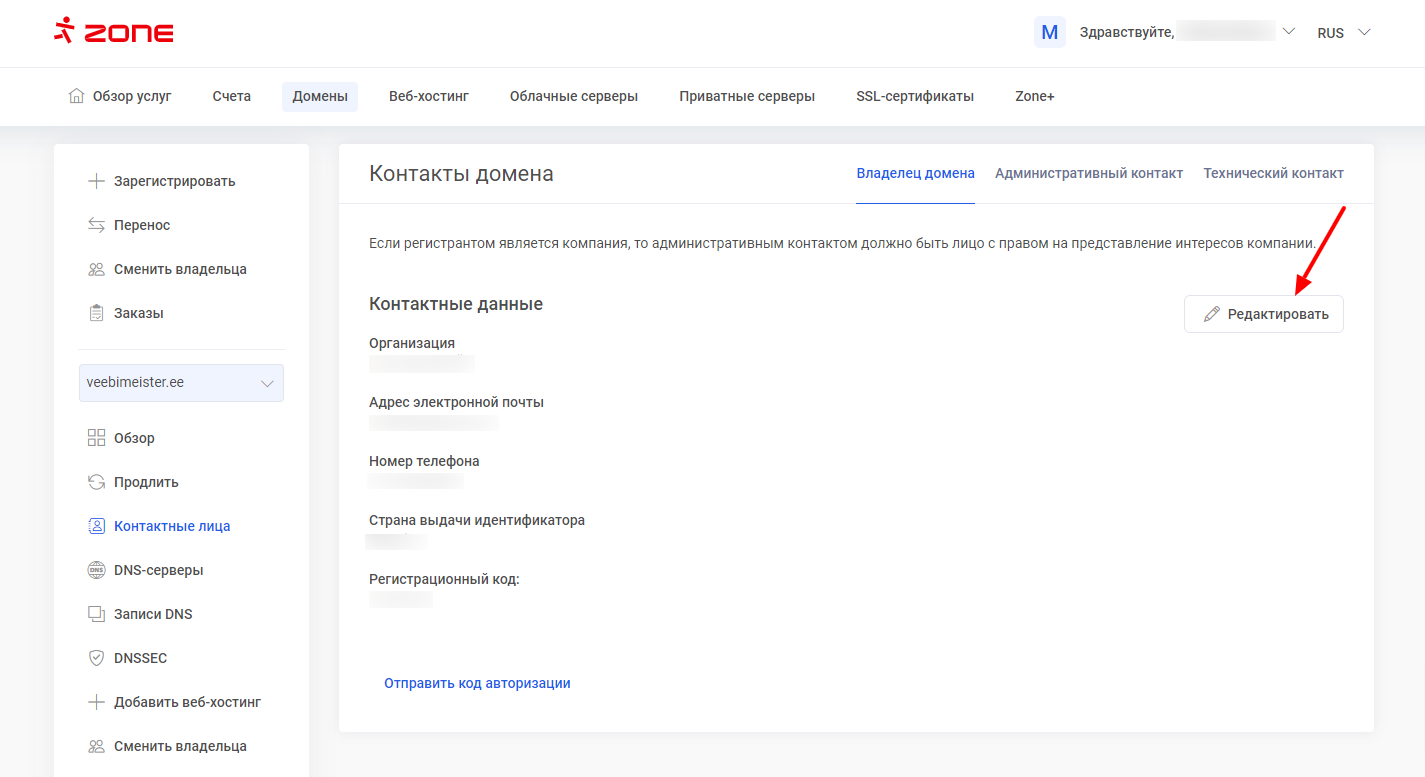Click the Отправить код авторизации link
Image resolution: width=1425 pixels, height=777 pixels.
click(x=477, y=683)
